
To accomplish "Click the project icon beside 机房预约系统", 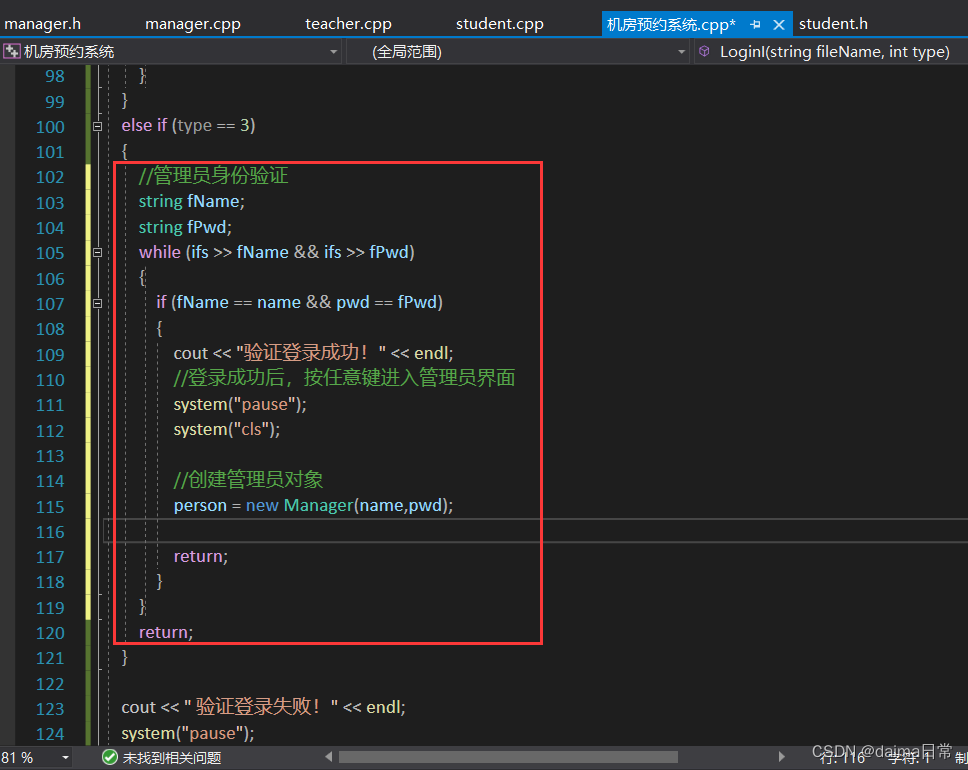I will pos(12,51).
